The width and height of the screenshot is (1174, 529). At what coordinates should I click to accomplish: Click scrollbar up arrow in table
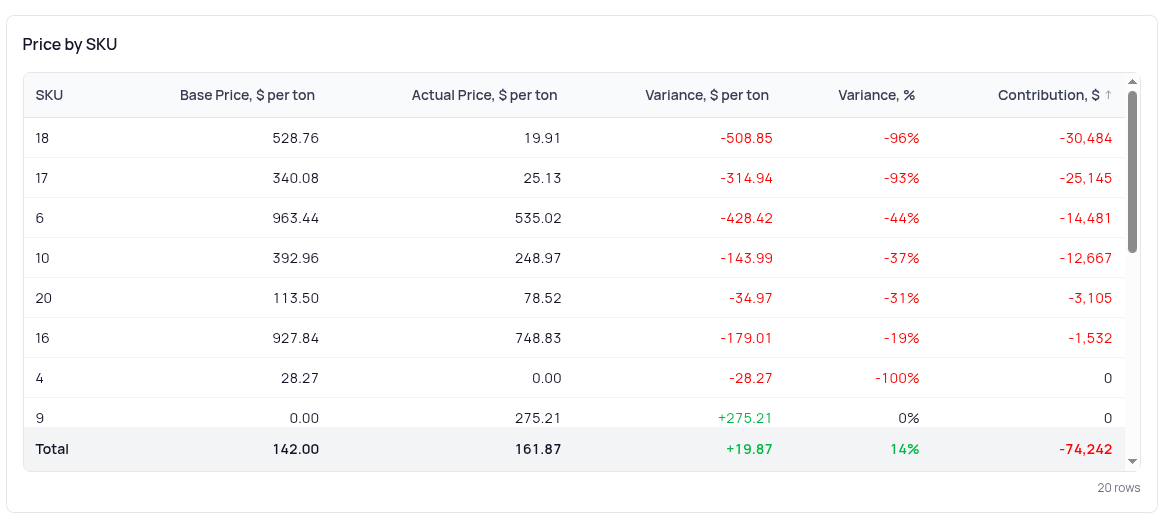pos(1132,82)
